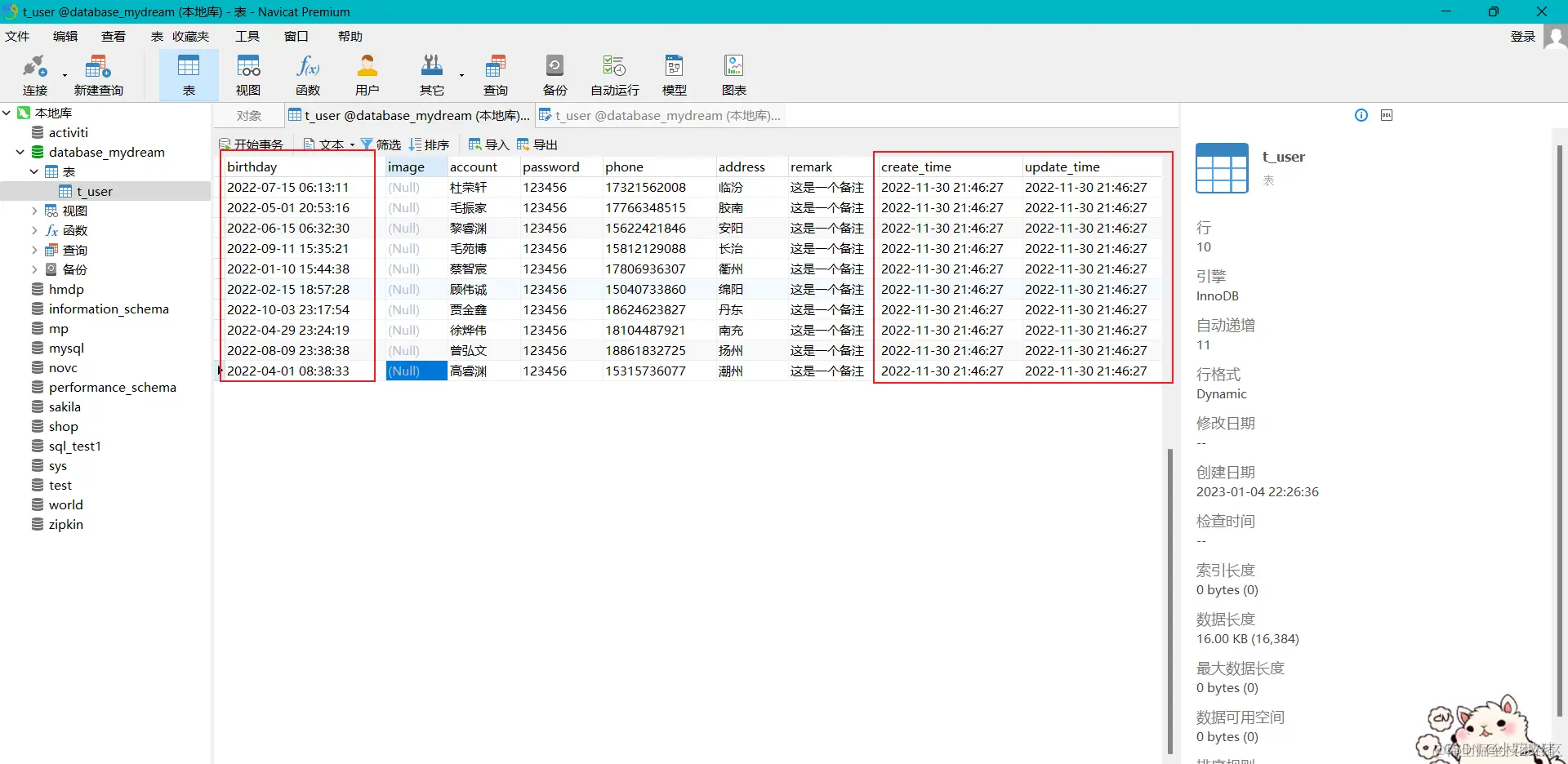Click the zipkin database icon
Image resolution: width=1568 pixels, height=764 pixels.
click(x=38, y=524)
